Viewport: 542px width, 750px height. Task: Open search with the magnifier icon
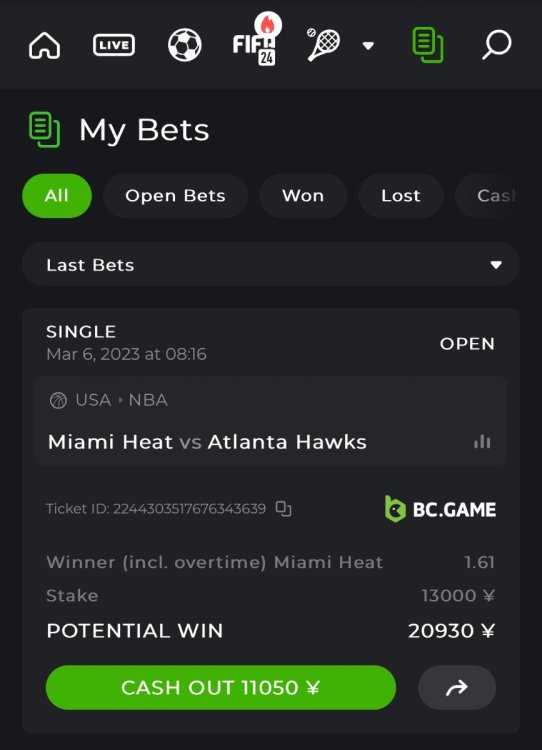[x=497, y=45]
